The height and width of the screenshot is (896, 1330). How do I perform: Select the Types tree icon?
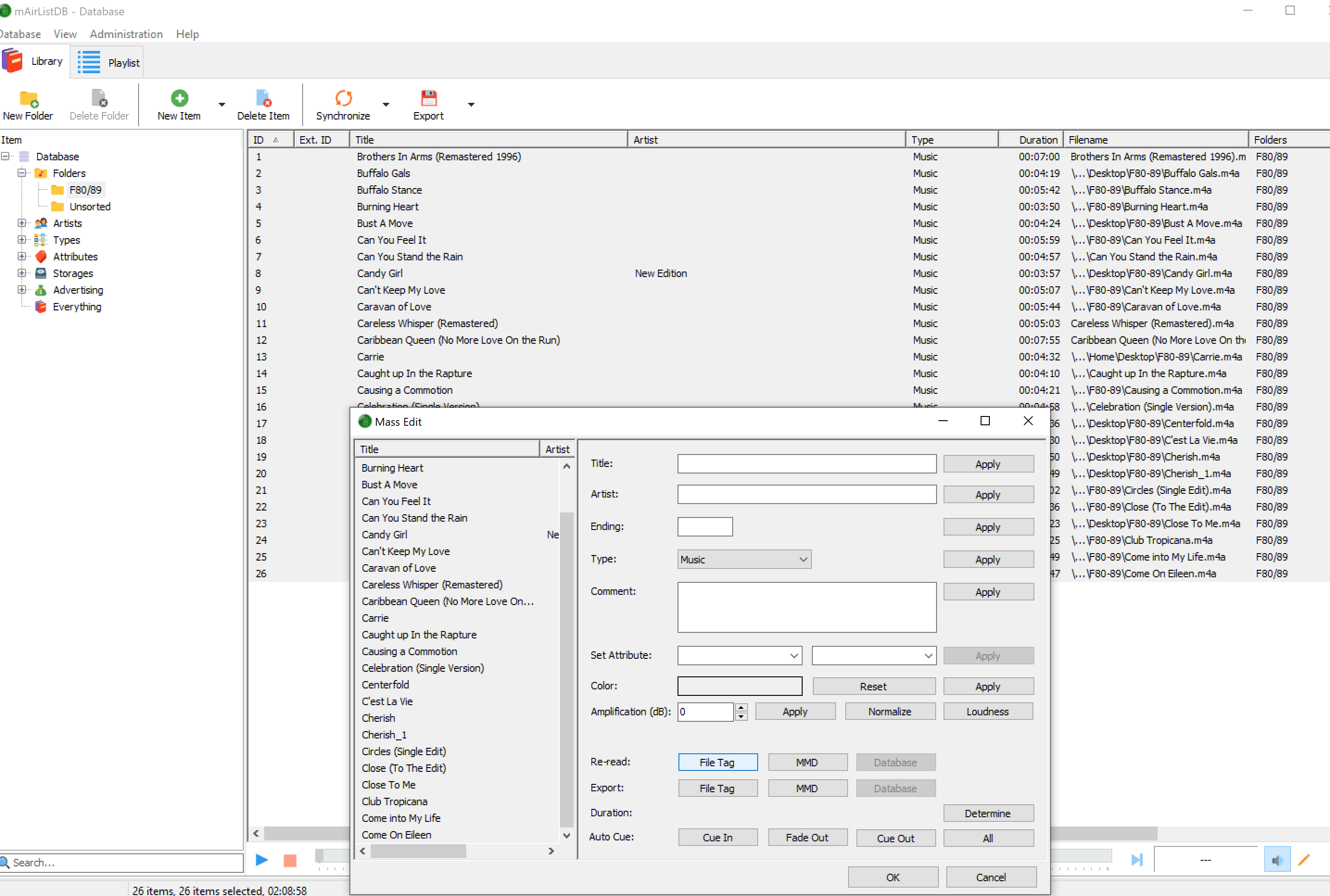41,240
